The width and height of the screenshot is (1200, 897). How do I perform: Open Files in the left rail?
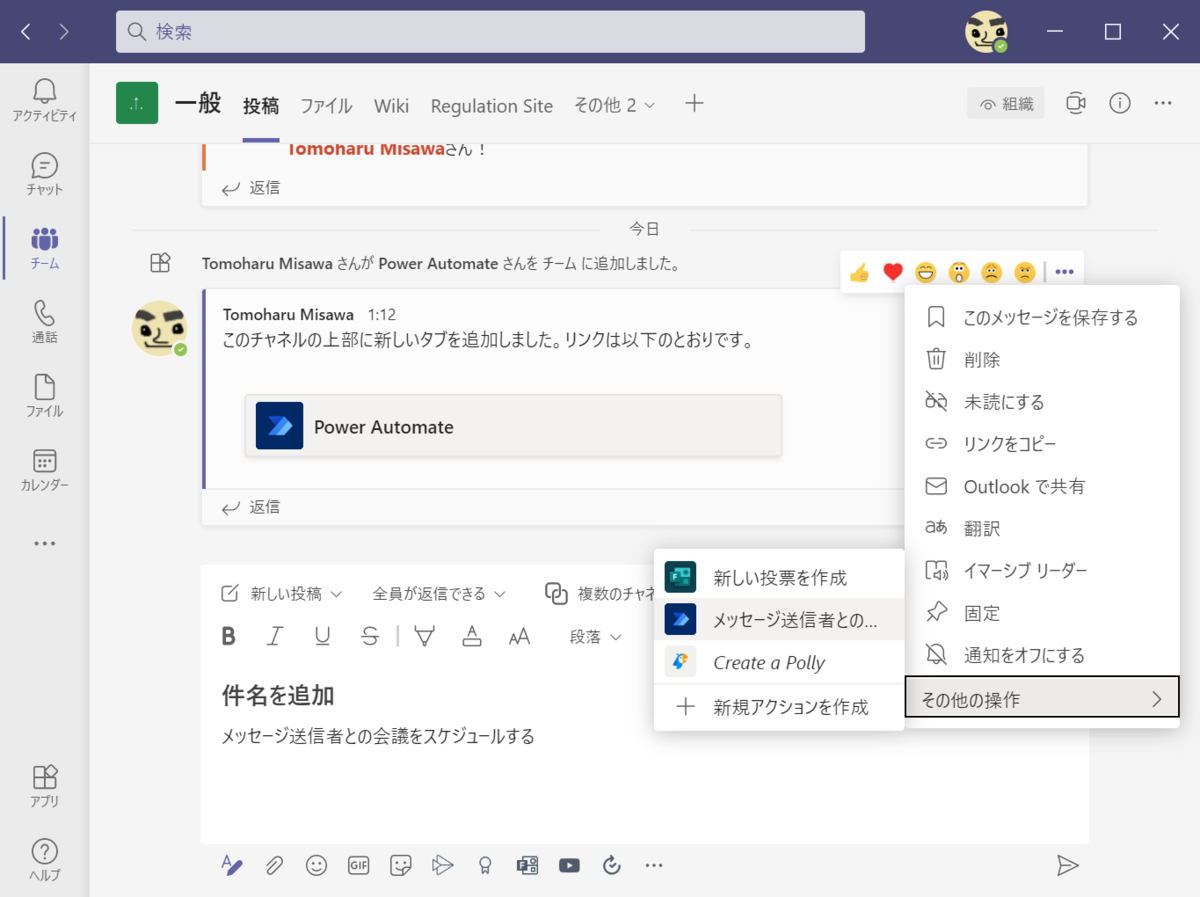[44, 397]
